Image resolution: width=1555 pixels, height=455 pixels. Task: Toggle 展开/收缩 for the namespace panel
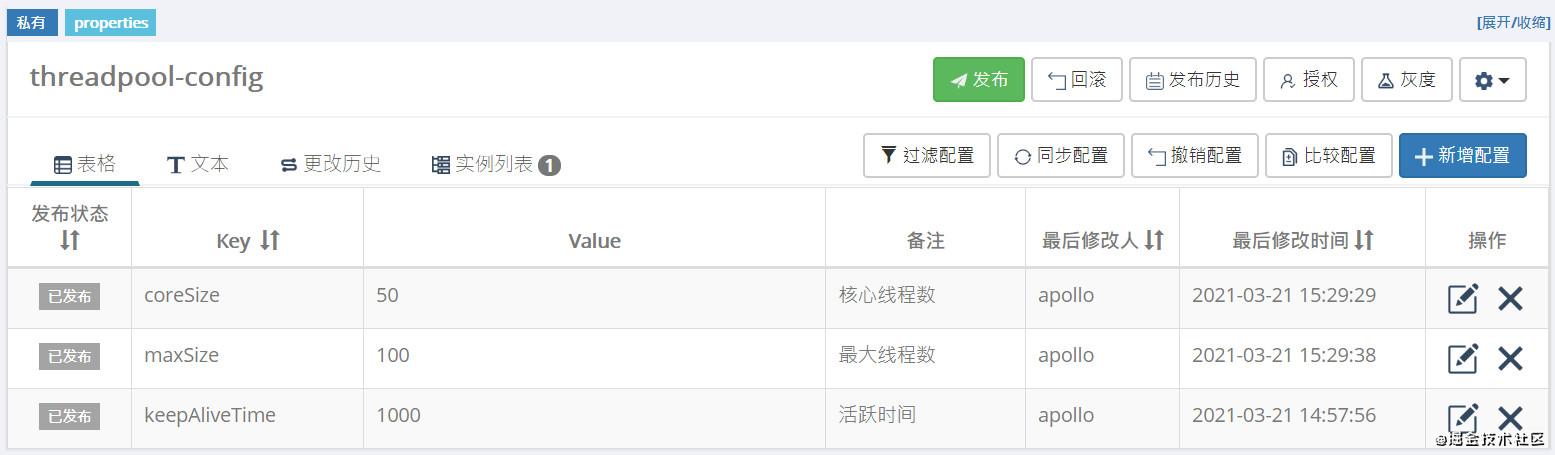coord(1513,22)
